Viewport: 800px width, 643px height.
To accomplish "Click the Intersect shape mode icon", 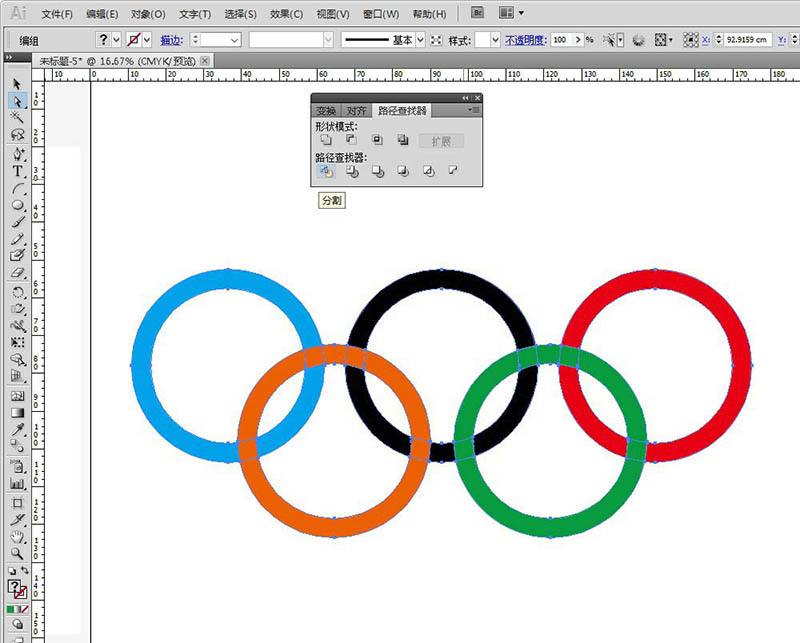I will click(377, 140).
